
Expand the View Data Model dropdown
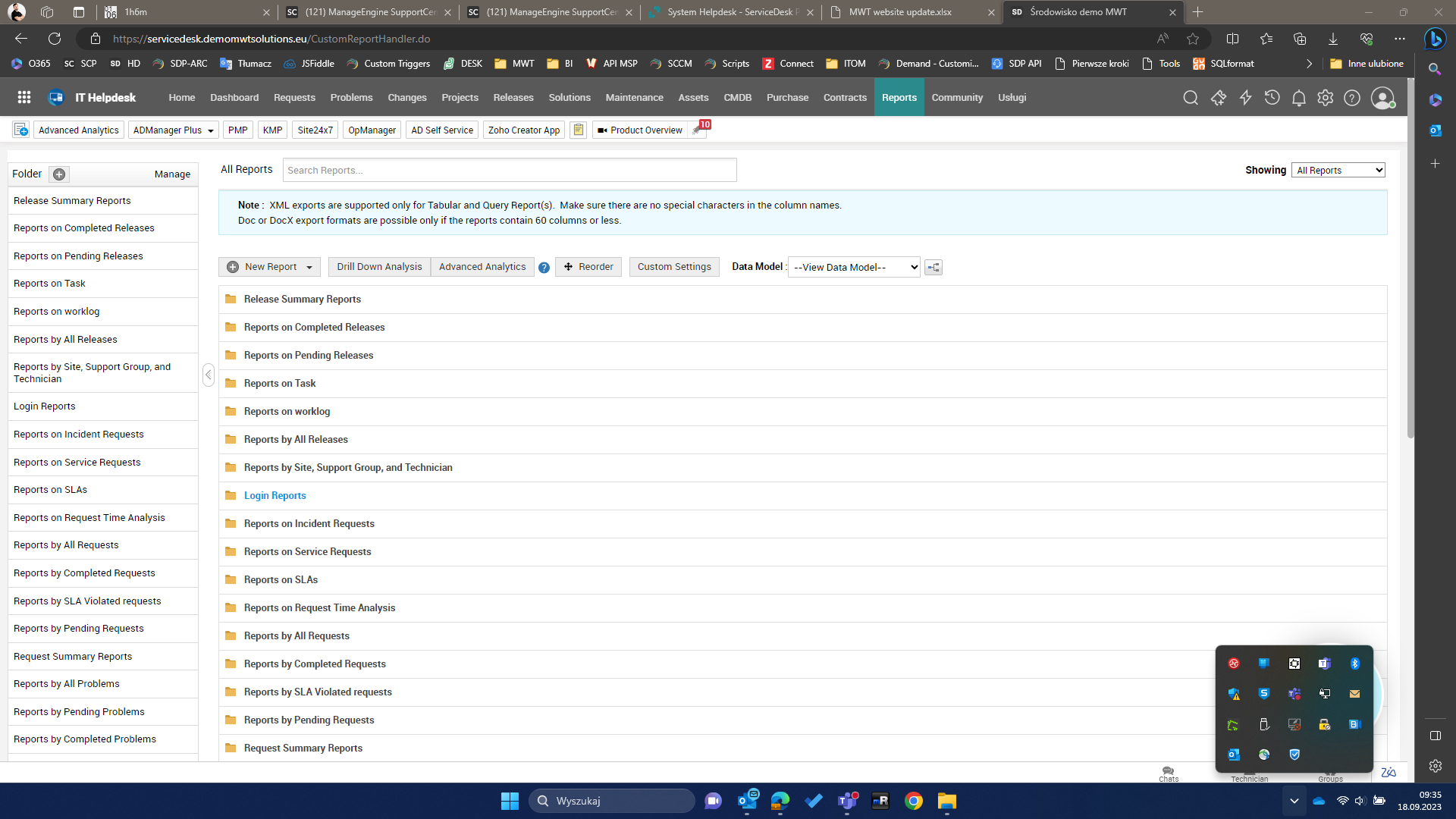pos(854,268)
